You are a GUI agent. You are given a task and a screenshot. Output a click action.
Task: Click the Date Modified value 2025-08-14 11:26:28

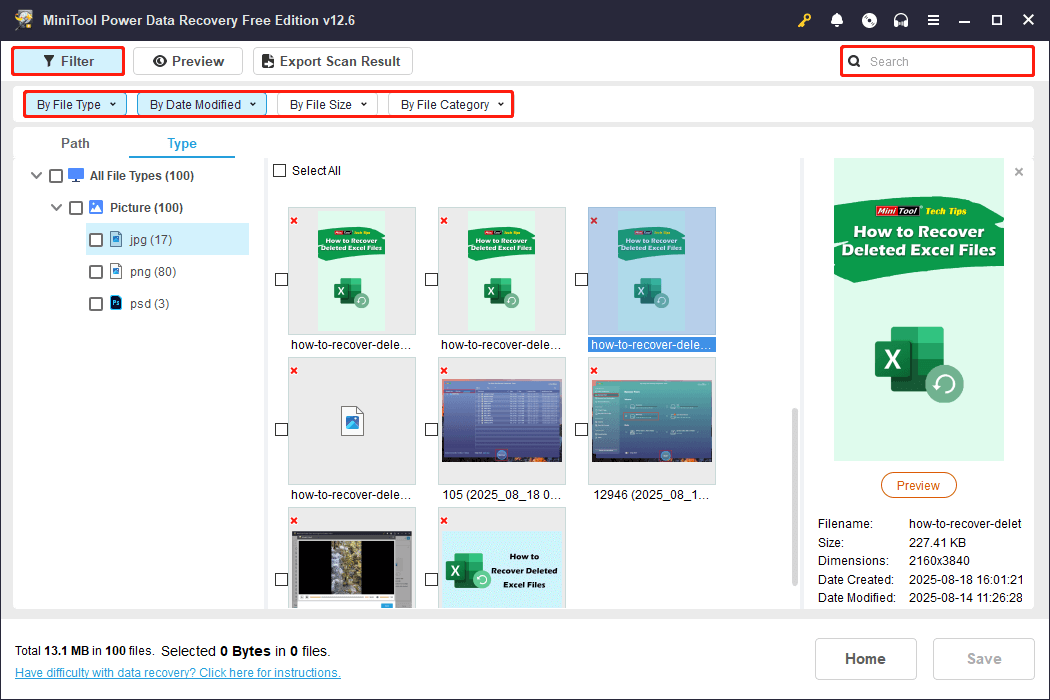[x=966, y=598]
